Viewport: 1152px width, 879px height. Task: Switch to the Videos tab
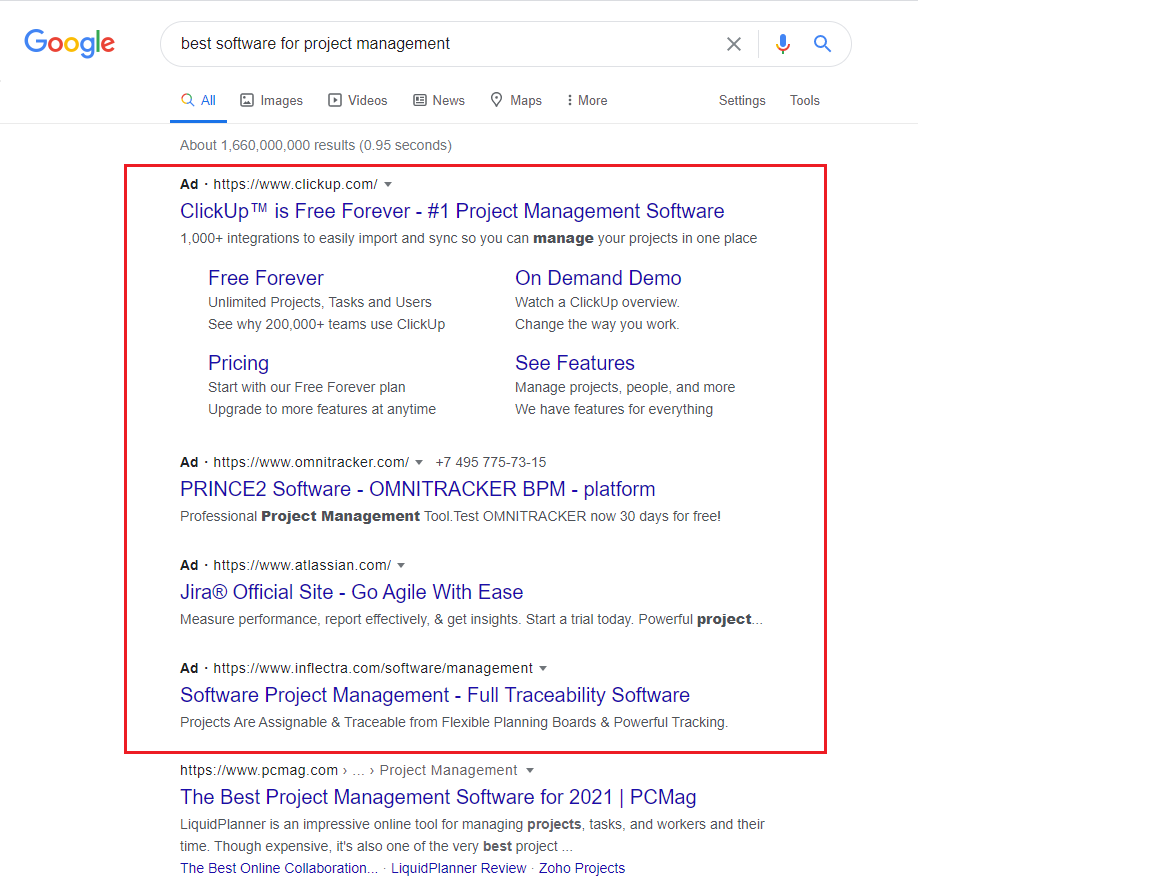[x=358, y=101]
